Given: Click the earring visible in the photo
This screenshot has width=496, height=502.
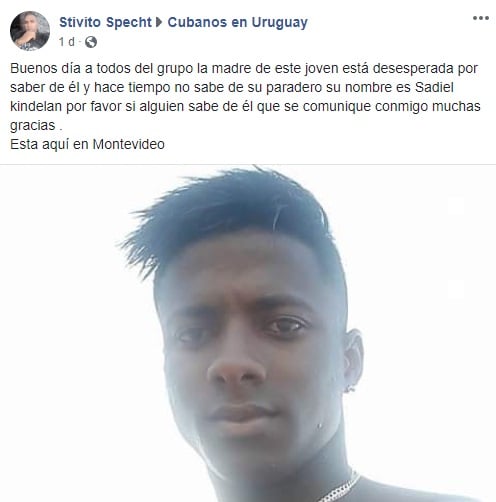Looking at the screenshot, I should point(350,389).
